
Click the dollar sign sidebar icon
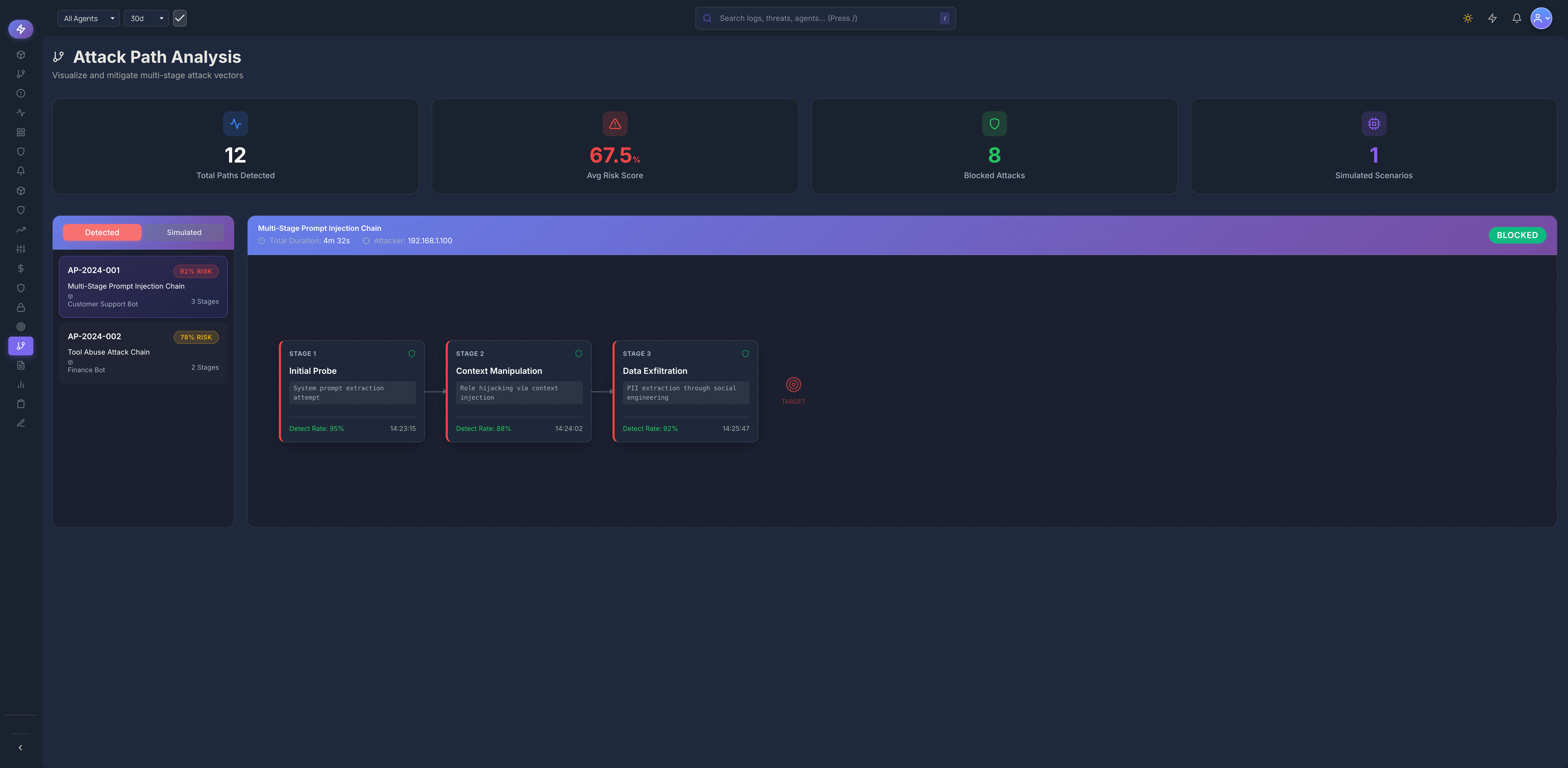[x=21, y=268]
